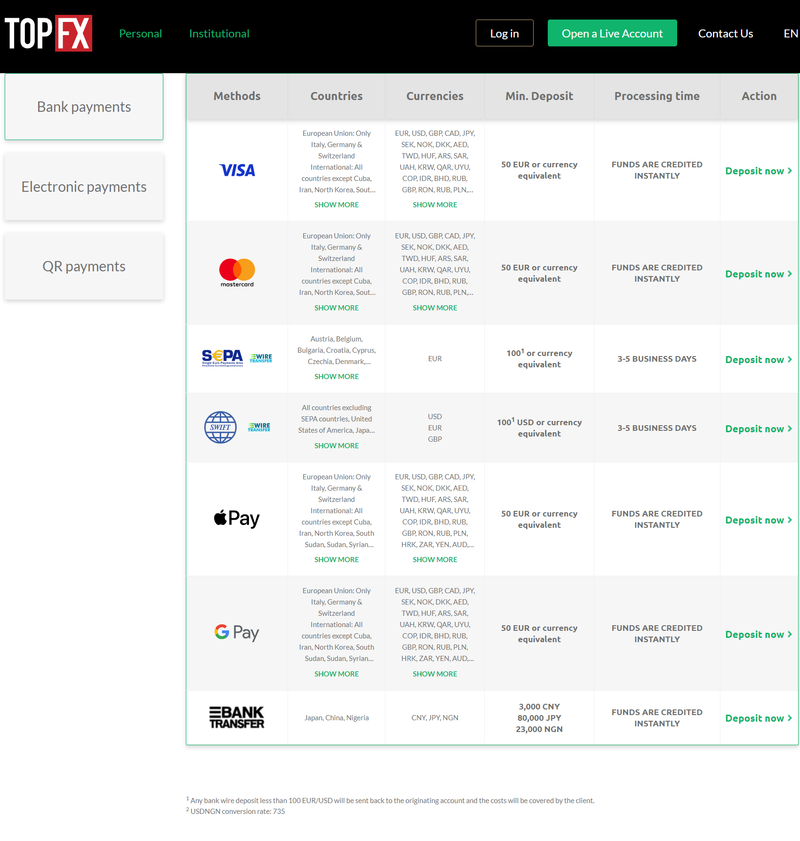Click the SEPA logo
The width and height of the screenshot is (800, 841).
pyautogui.click(x=222, y=358)
